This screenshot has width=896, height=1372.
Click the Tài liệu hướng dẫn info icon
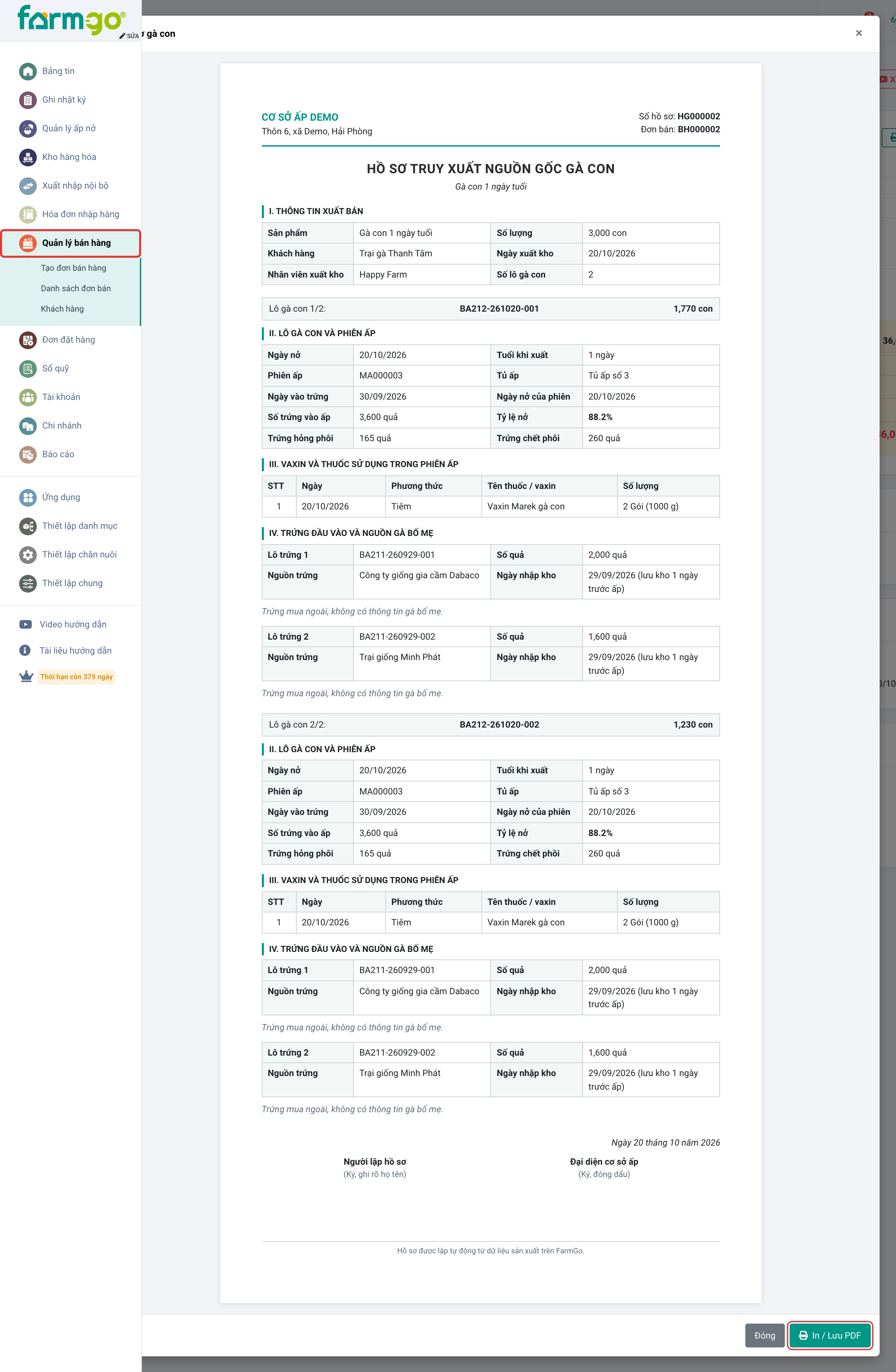click(x=25, y=650)
